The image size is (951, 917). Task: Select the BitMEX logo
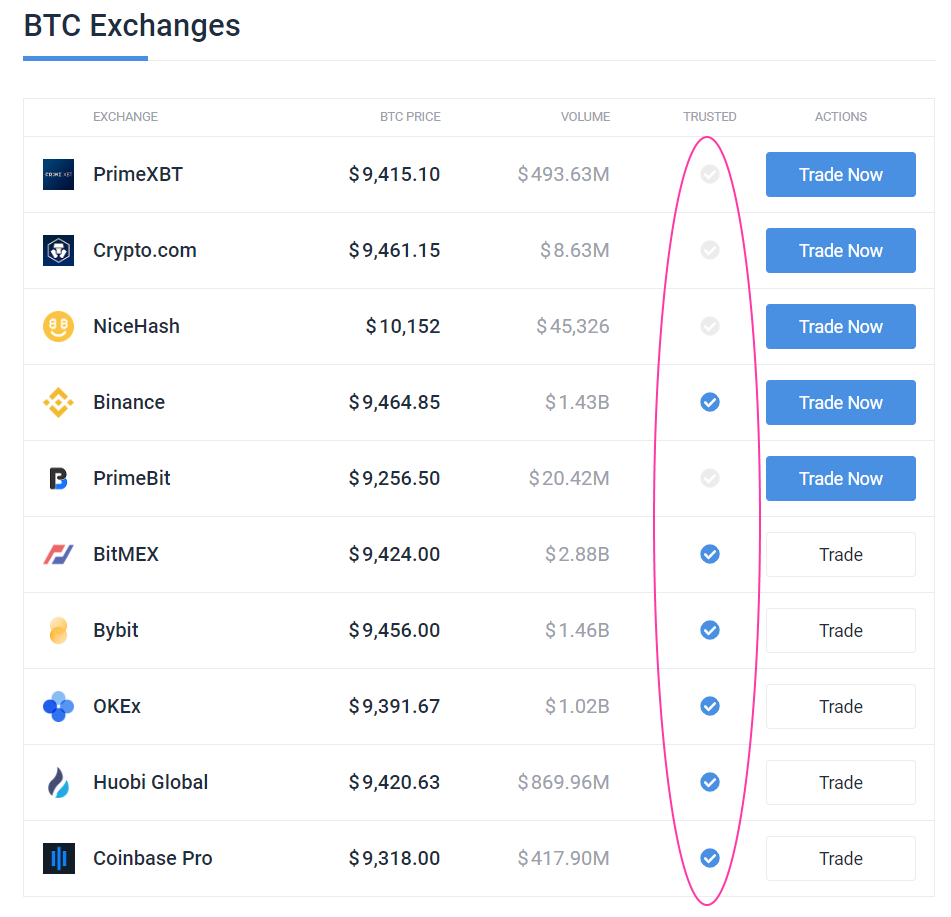[x=58, y=554]
